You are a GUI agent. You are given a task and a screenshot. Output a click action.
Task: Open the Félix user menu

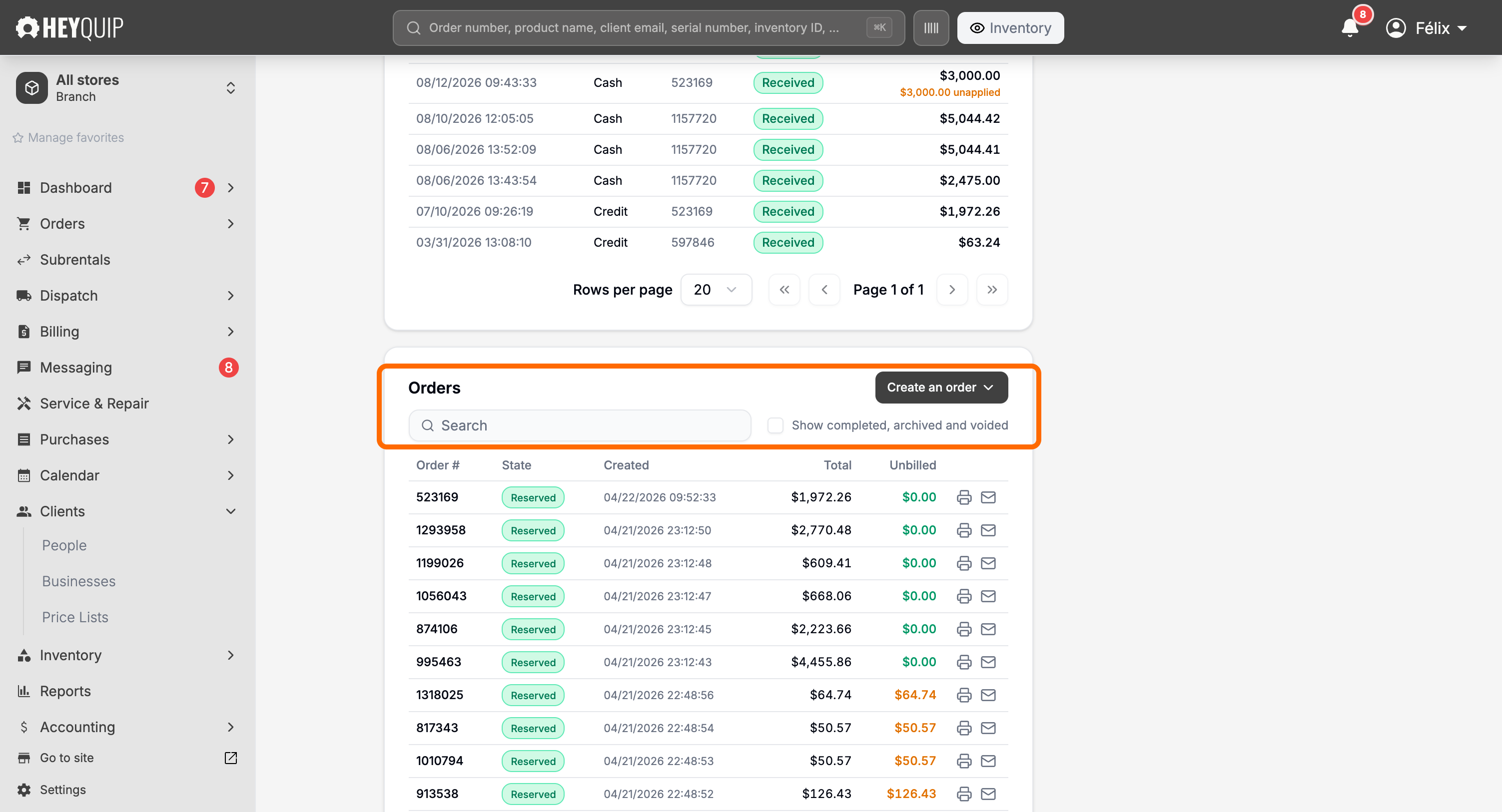click(x=1426, y=28)
